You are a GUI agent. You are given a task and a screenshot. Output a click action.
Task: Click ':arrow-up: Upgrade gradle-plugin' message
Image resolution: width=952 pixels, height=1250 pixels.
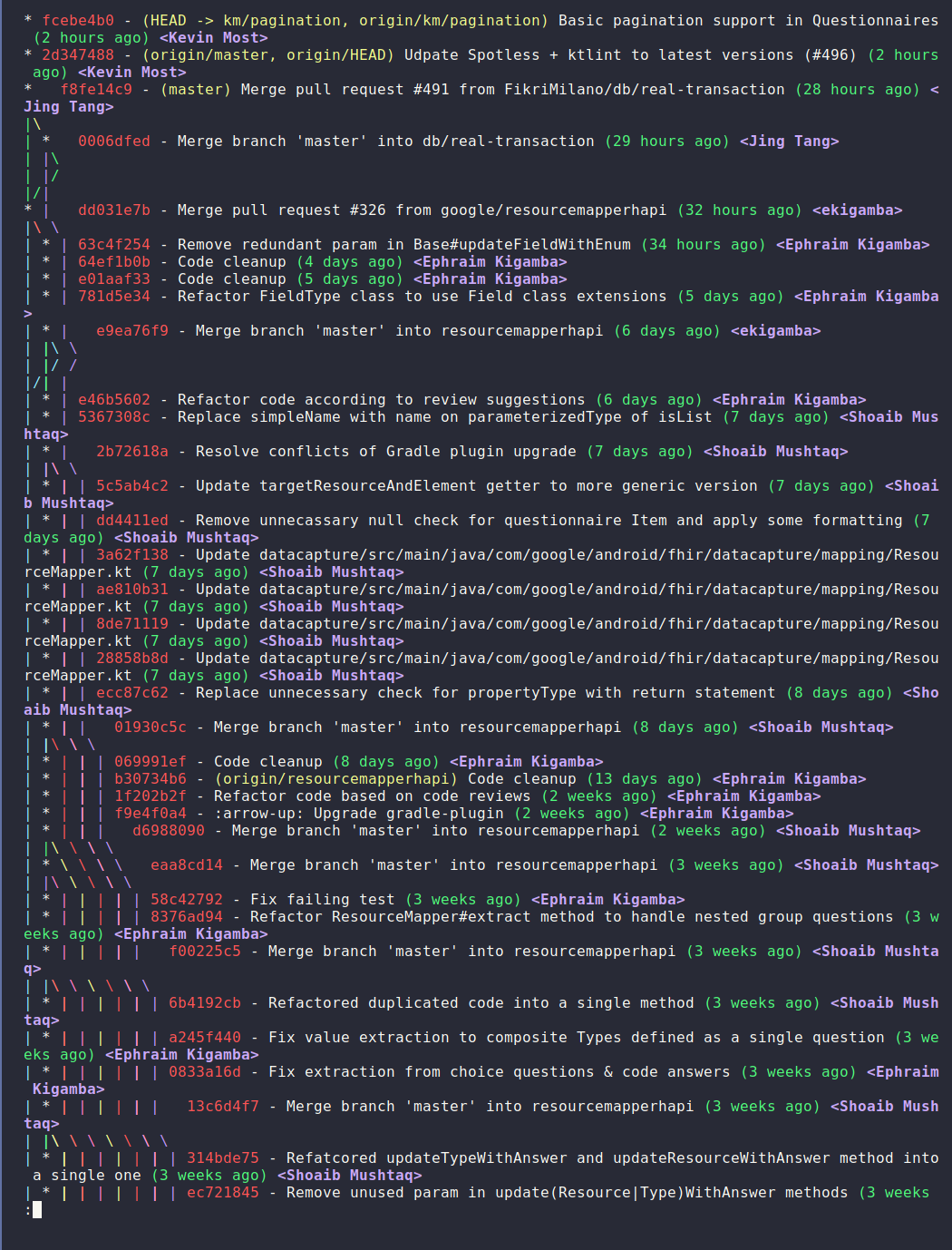click(359, 813)
